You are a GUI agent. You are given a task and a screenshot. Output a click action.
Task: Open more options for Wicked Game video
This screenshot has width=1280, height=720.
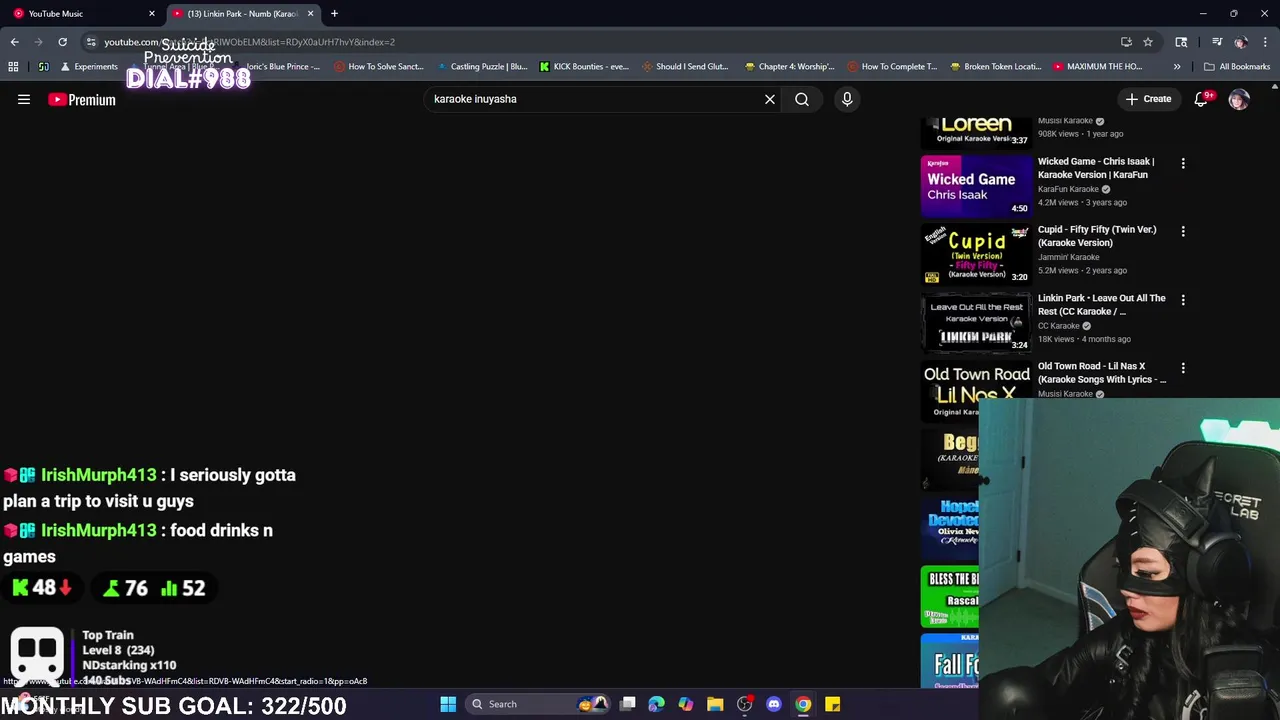[1183, 163]
